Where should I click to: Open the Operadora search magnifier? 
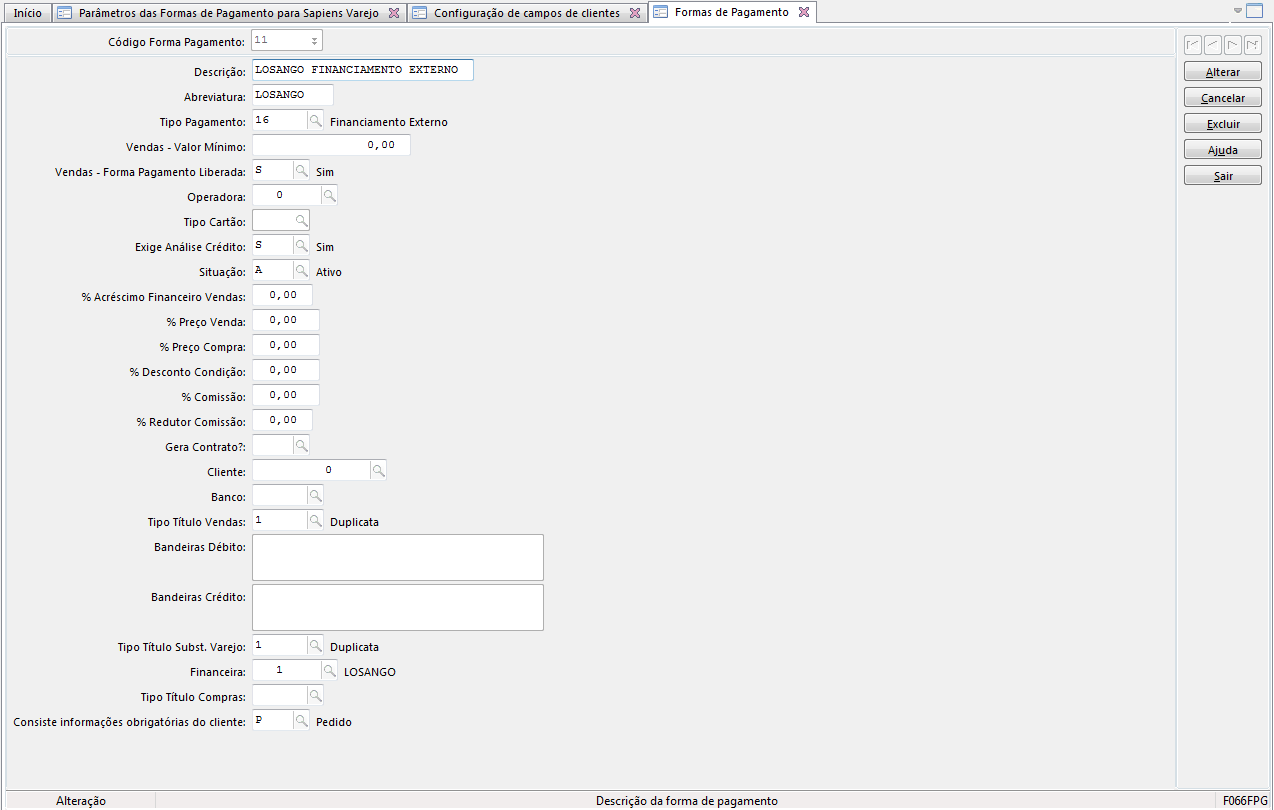pos(329,196)
